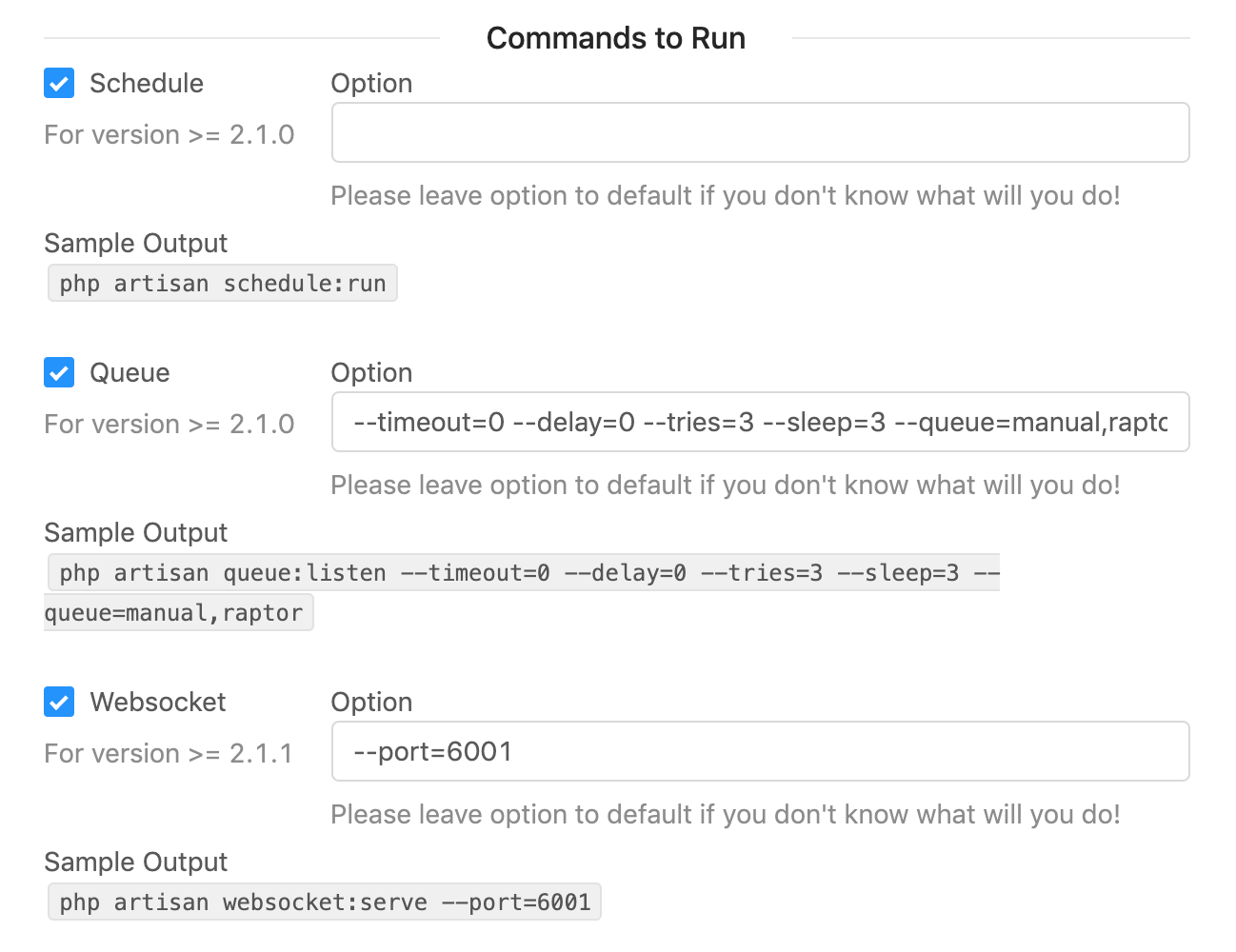Click For version >= 2.1.1 under Websocket

[169, 753]
